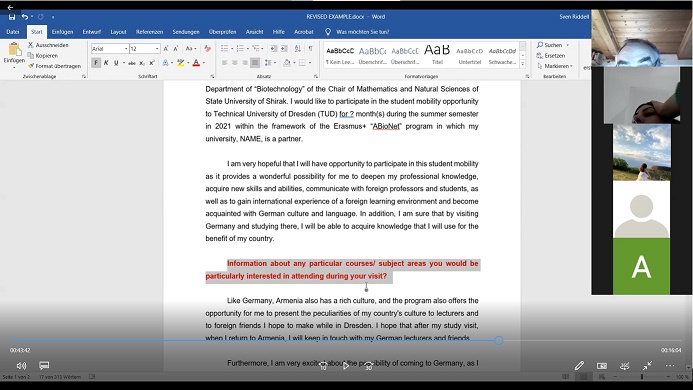
Task: Toggle underline (U) formatting
Action: tap(116, 63)
